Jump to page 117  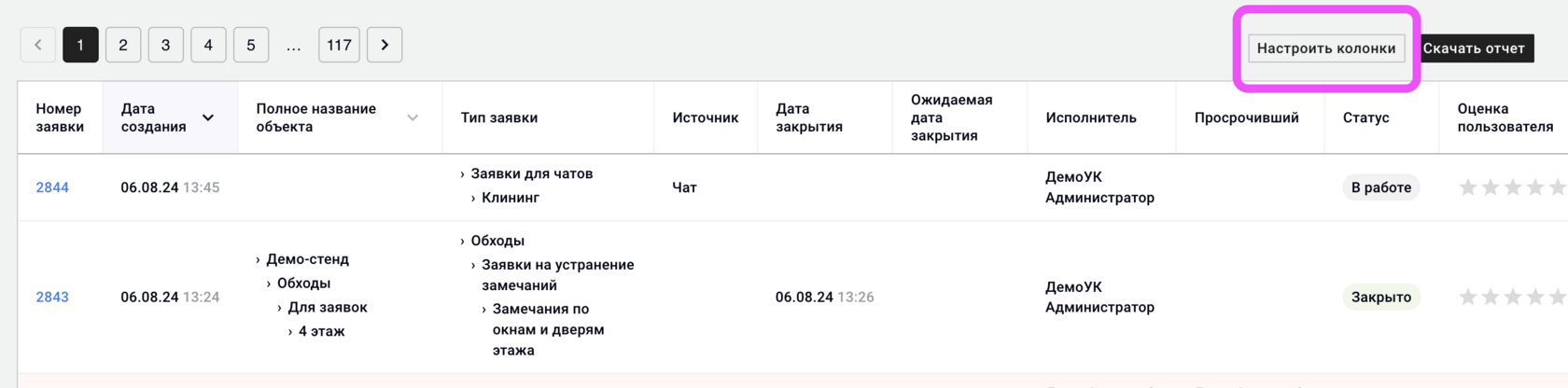click(x=340, y=45)
